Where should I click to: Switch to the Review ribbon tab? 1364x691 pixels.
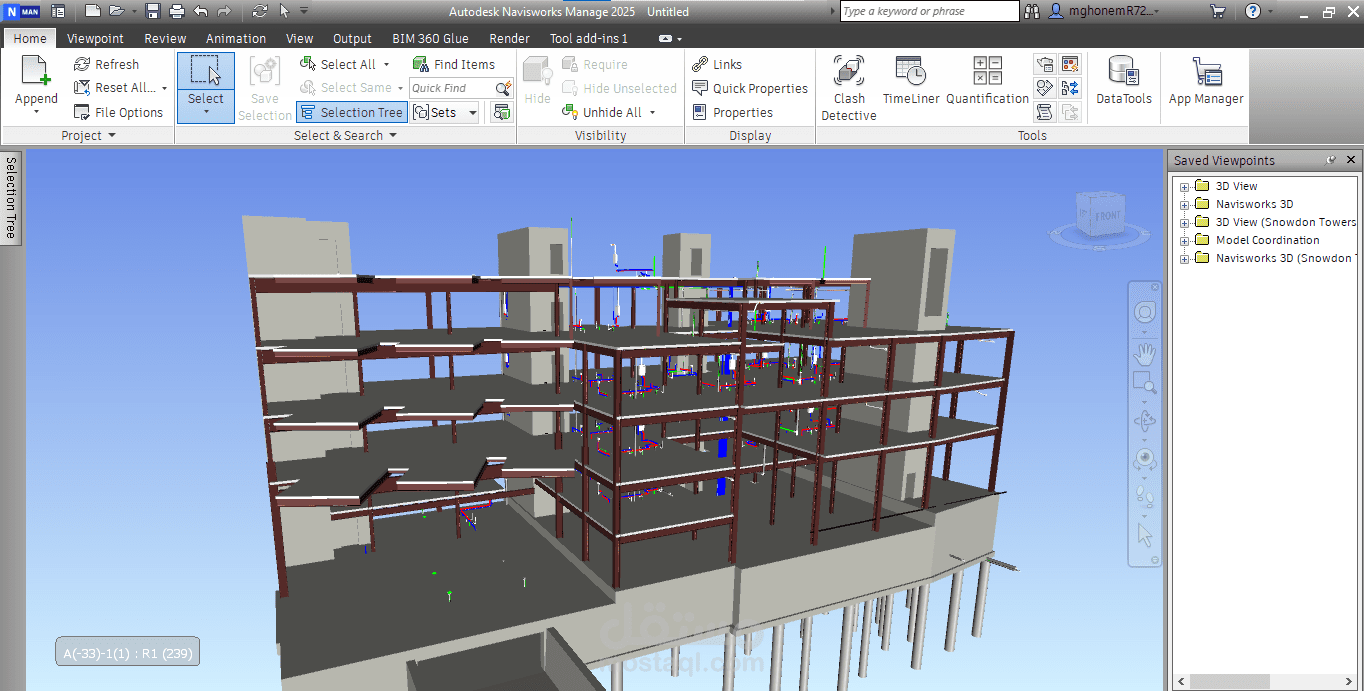click(x=165, y=38)
